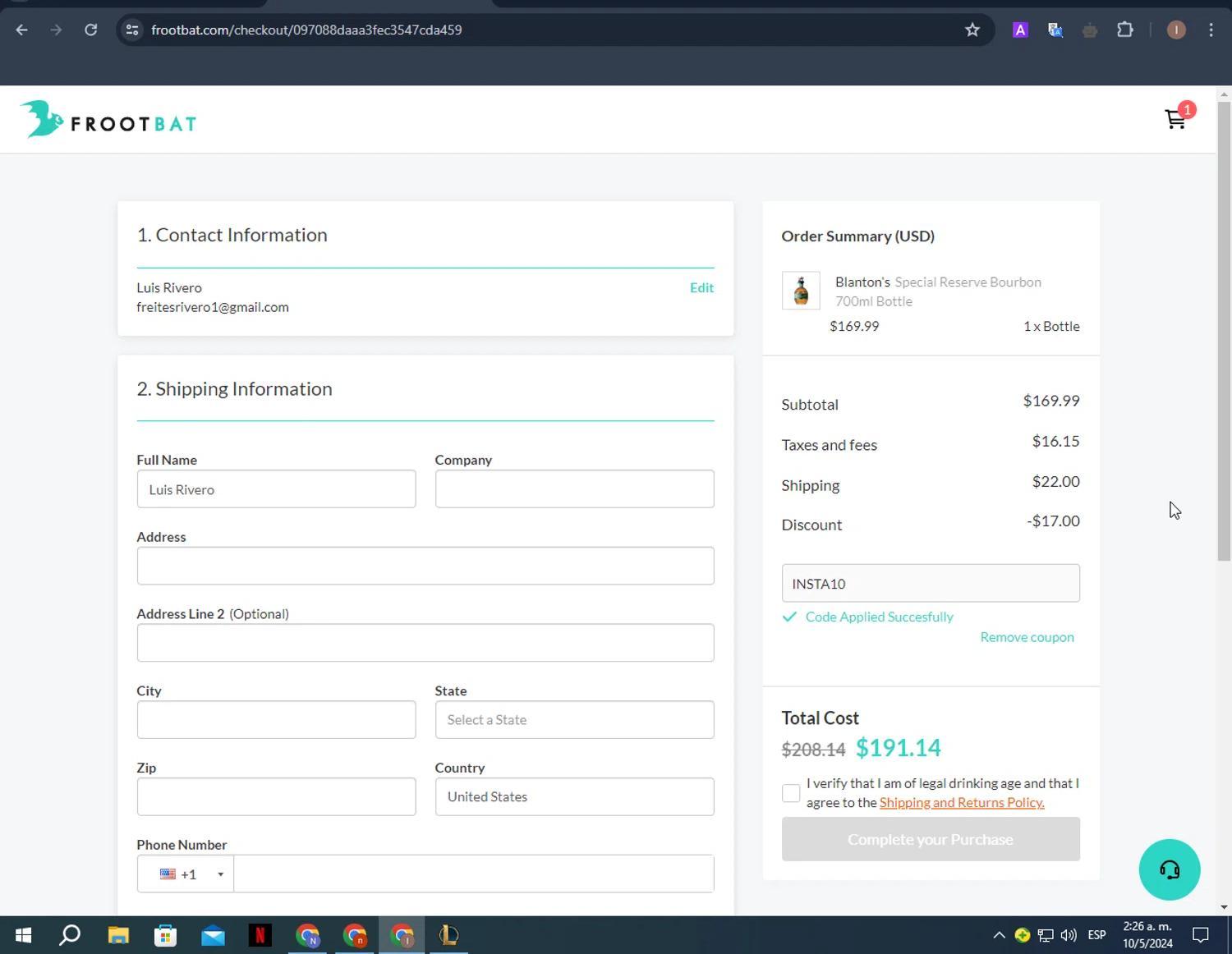This screenshot has height=954, width=1232.
Task: Click the $191.14 total cost amount
Action: point(898,748)
